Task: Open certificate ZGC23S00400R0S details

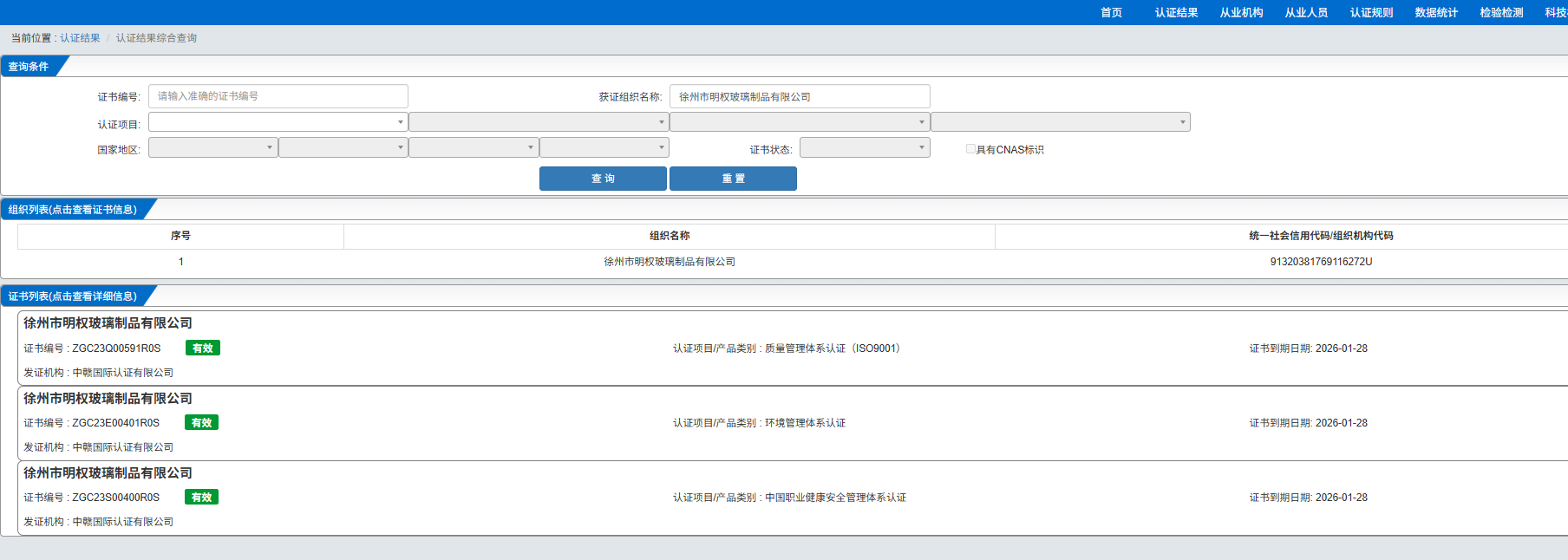Action: [x=115, y=498]
